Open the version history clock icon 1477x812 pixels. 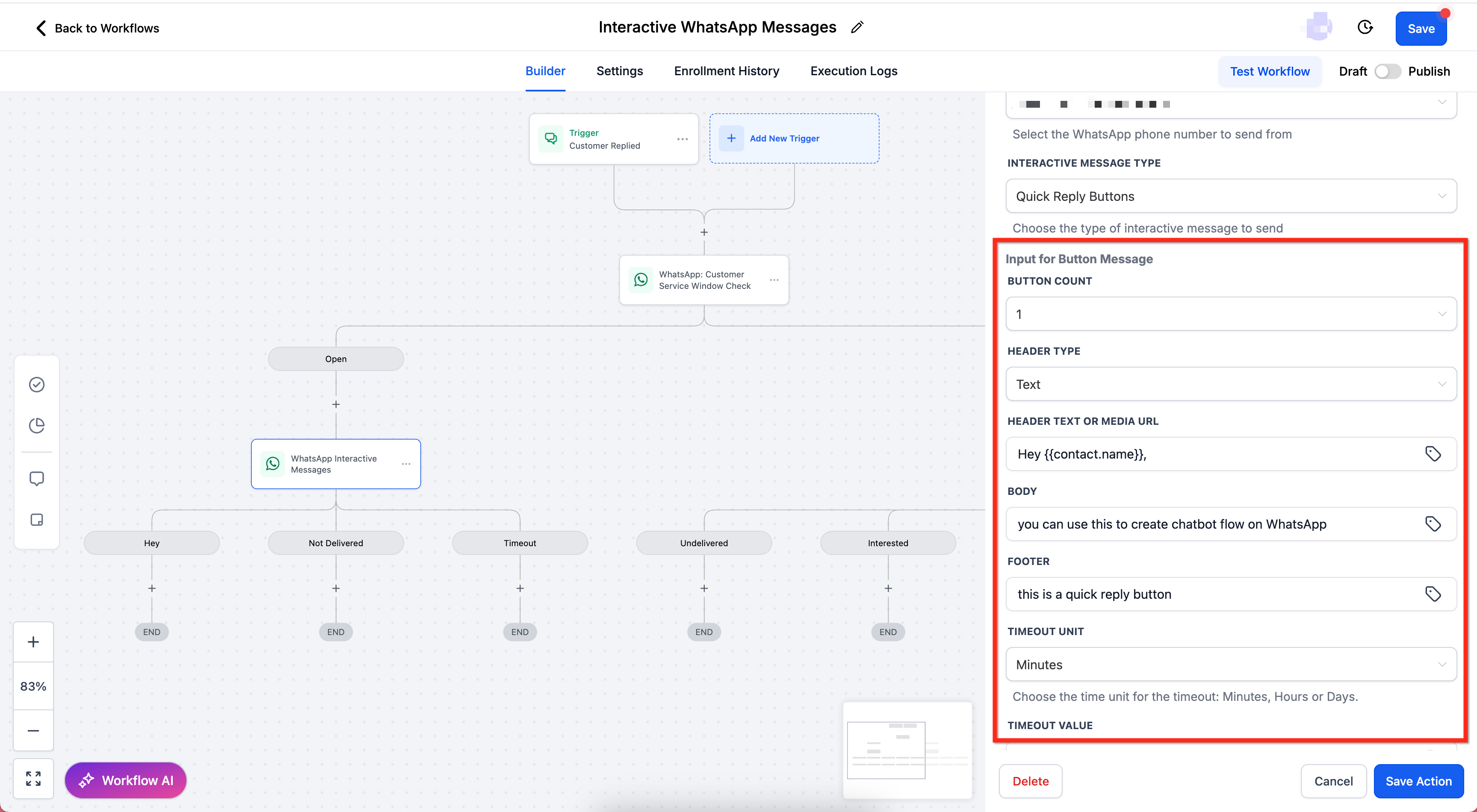click(x=1365, y=27)
